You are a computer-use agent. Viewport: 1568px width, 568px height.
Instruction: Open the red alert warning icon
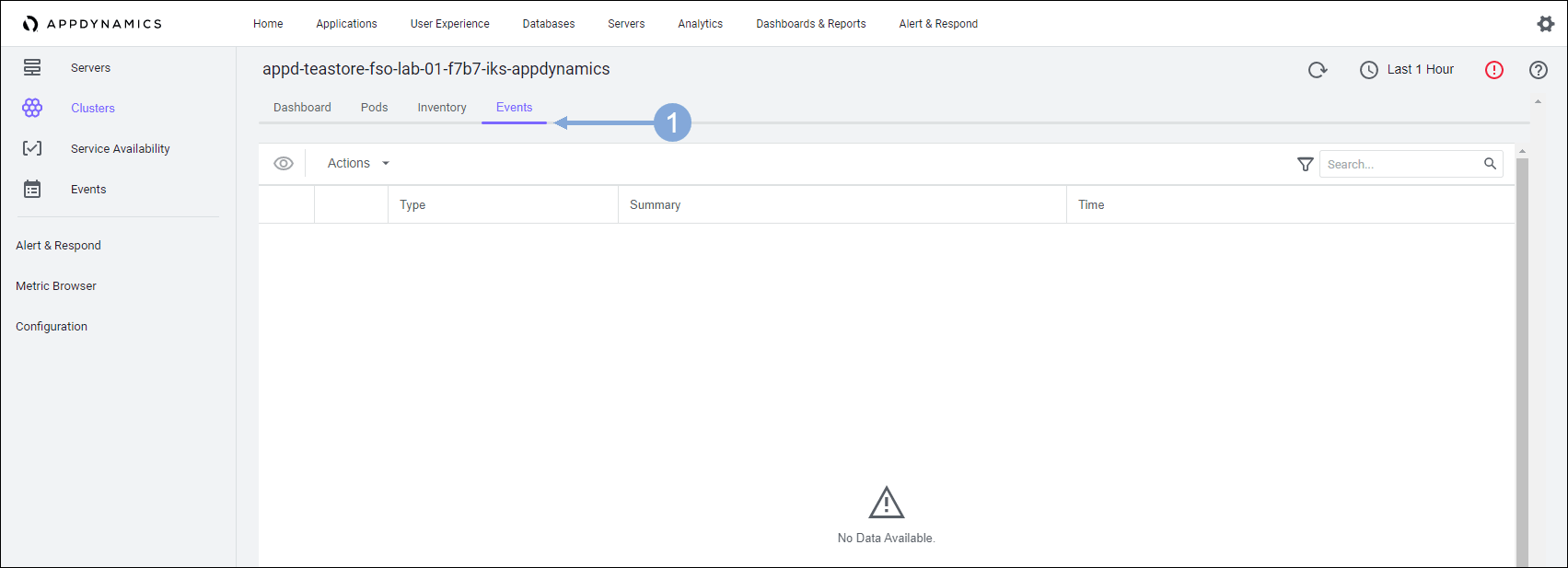(1493, 70)
